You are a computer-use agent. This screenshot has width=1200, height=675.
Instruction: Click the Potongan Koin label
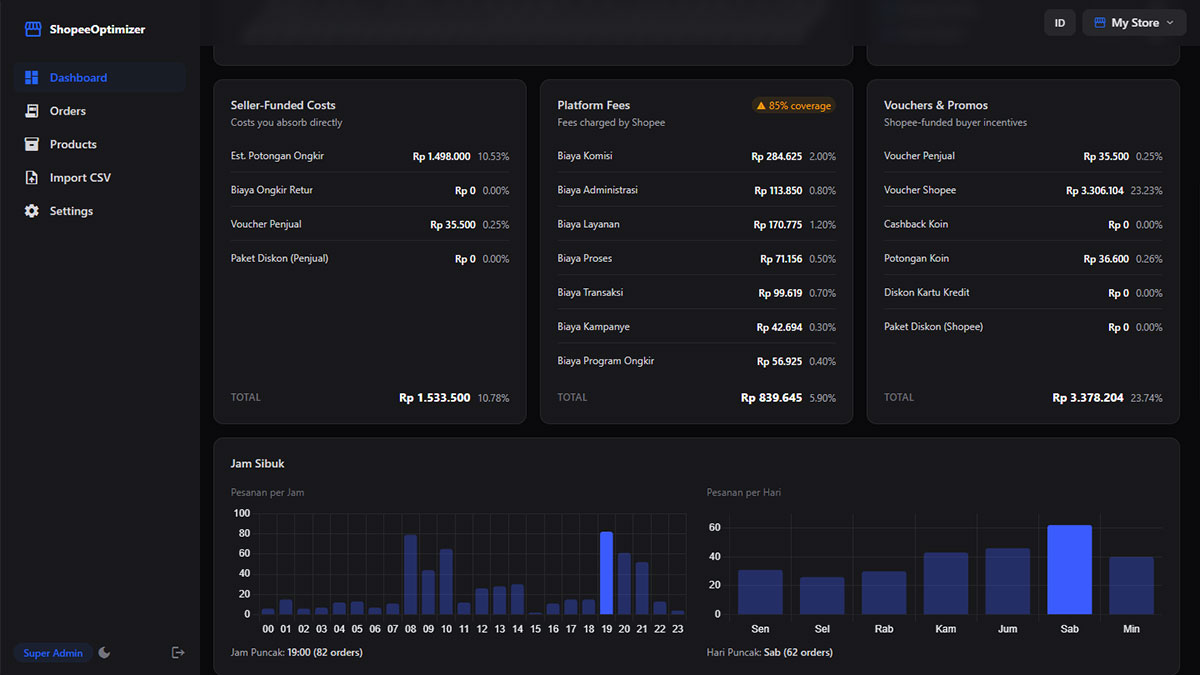pyautogui.click(x=916, y=258)
